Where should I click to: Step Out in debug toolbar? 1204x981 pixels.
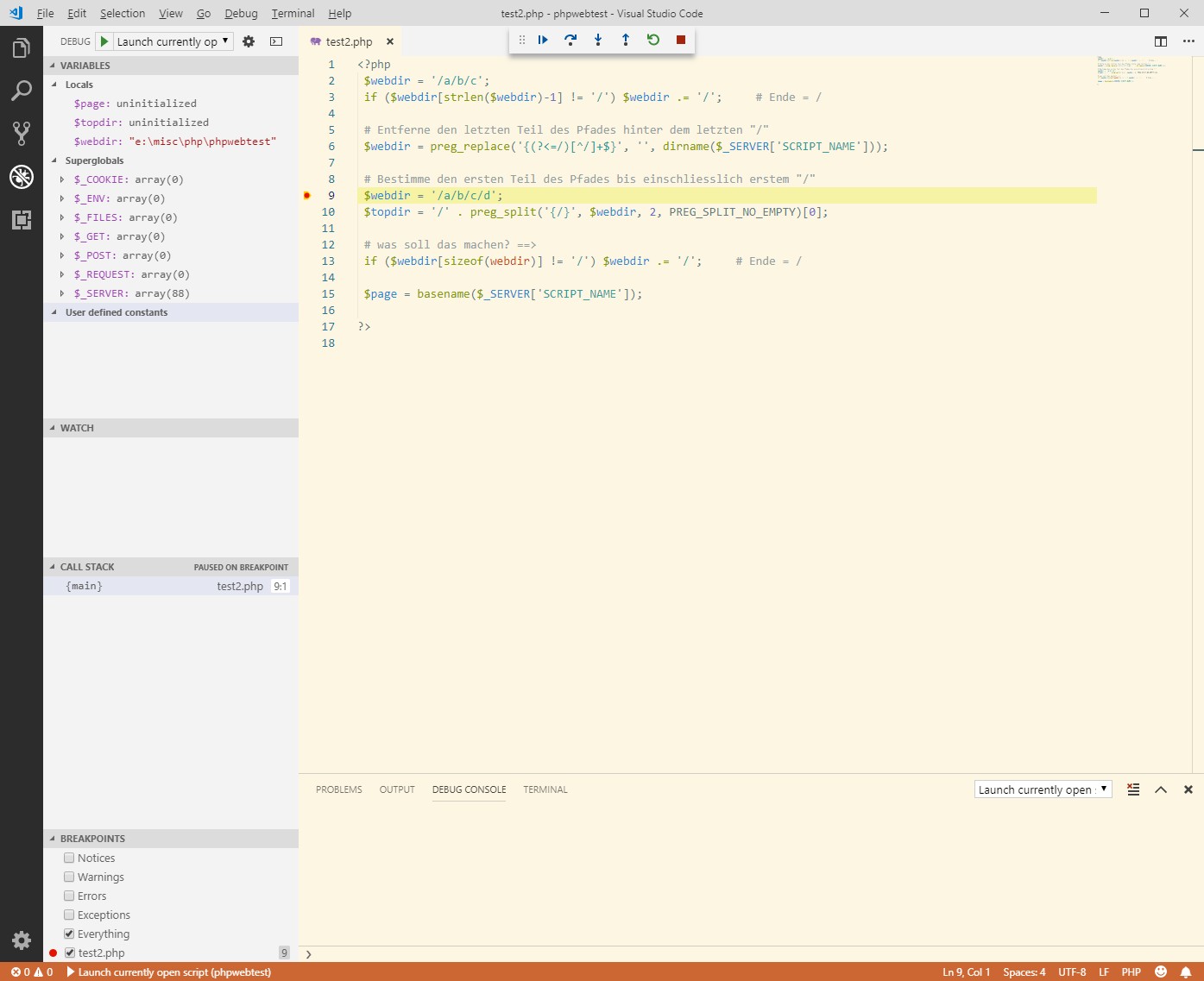point(626,40)
